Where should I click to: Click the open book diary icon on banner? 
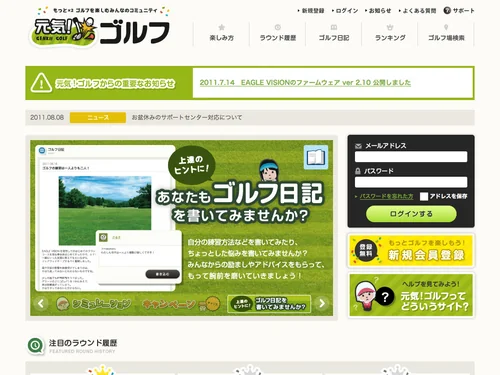pyautogui.click(x=316, y=157)
